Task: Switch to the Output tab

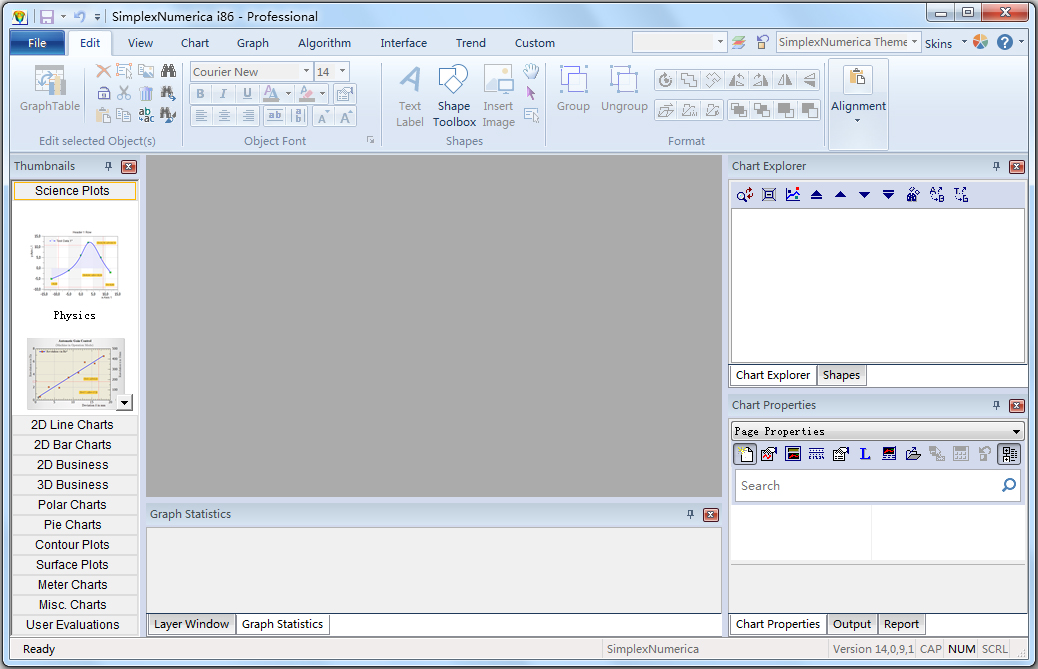Action: pos(851,624)
